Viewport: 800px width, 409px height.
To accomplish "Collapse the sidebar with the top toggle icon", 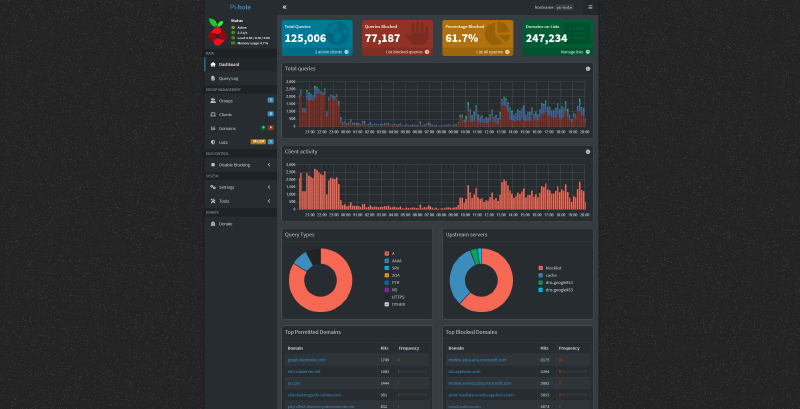I will click(x=285, y=7).
